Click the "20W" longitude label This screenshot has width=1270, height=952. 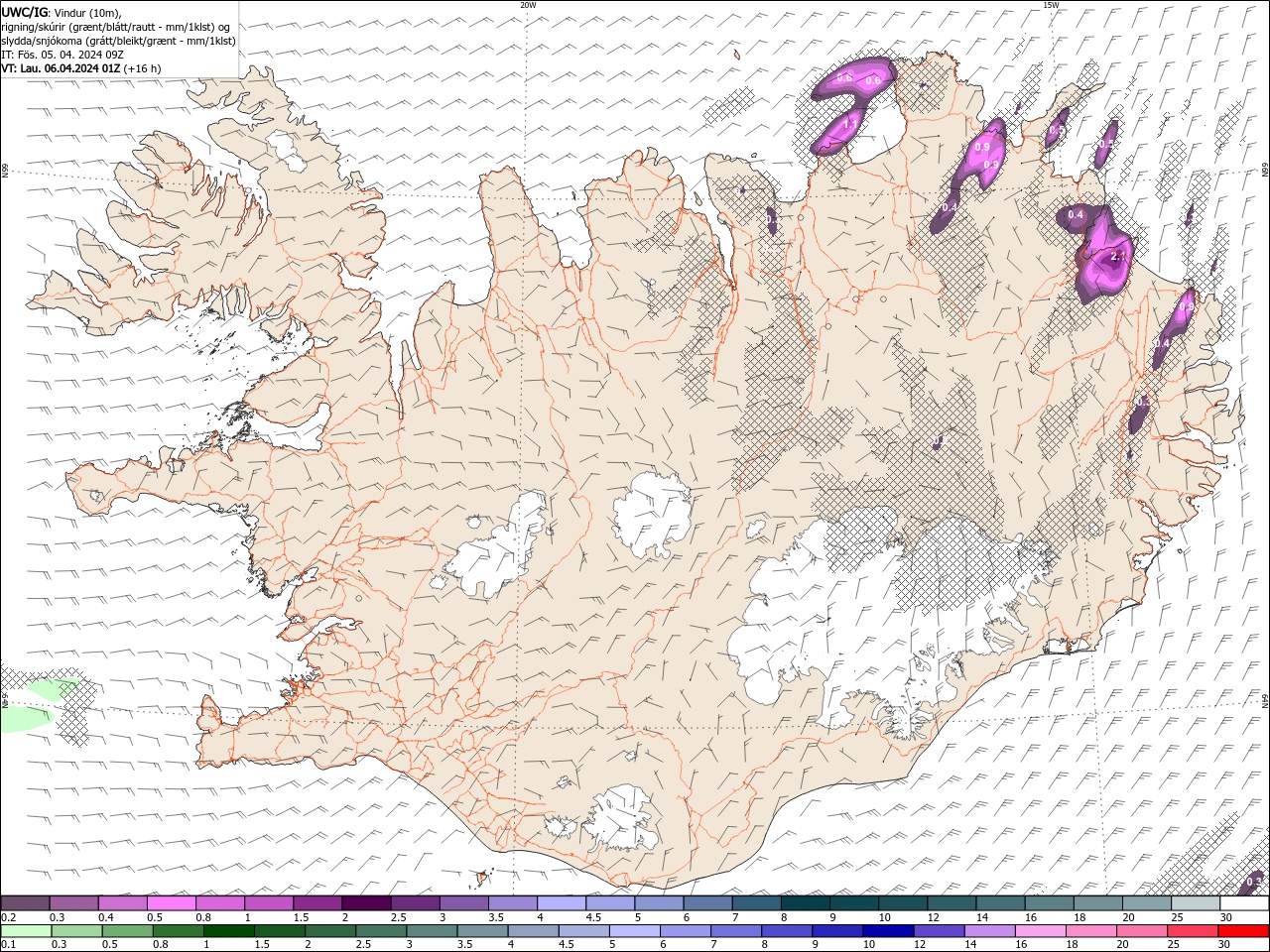[528, 5]
